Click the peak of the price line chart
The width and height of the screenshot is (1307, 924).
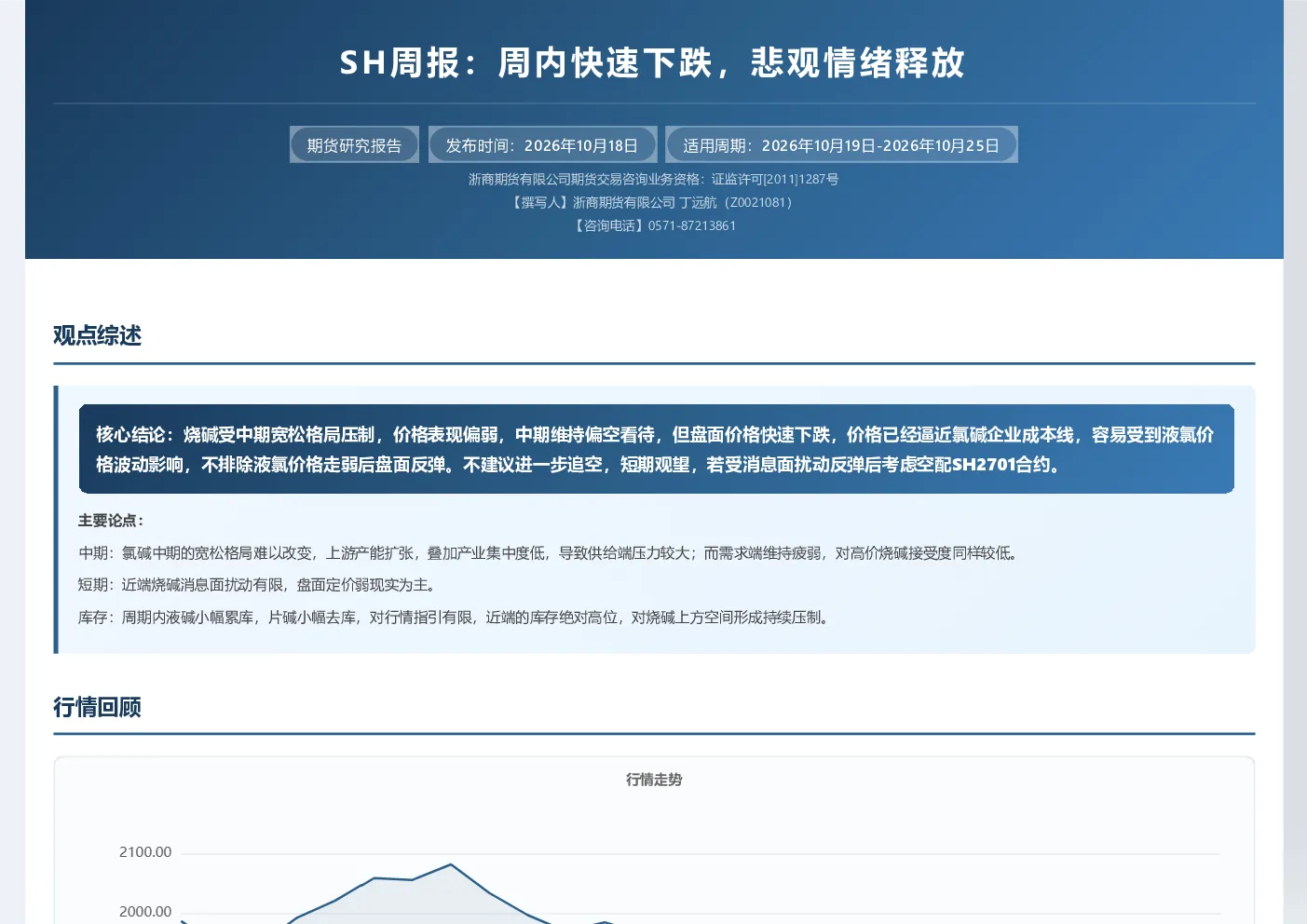coord(451,864)
